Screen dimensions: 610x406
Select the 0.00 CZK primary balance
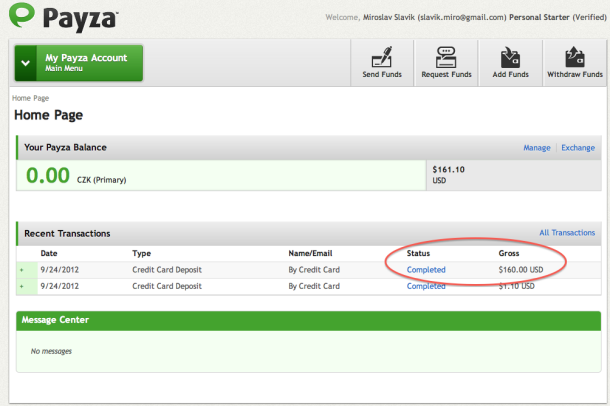[221, 176]
